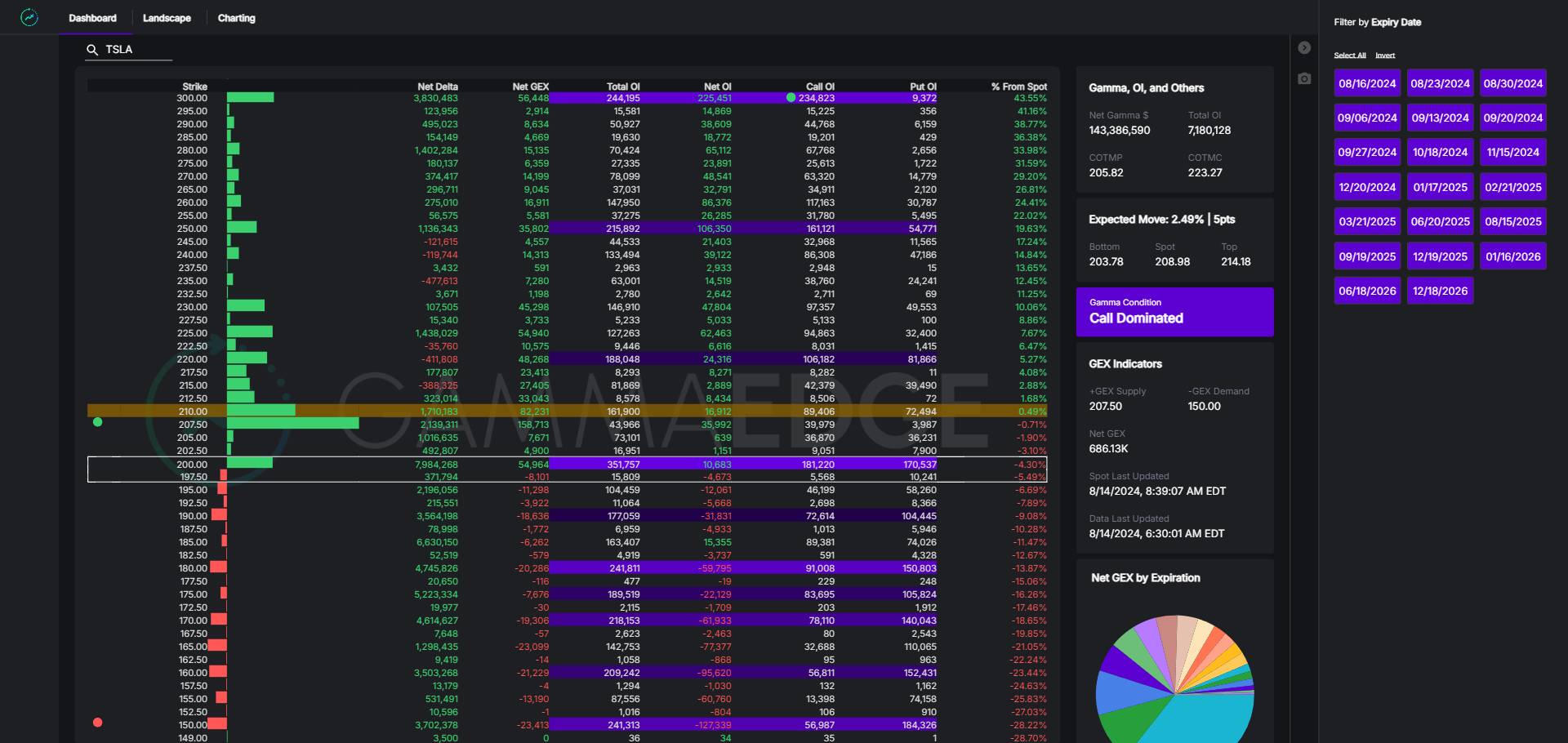Click the green dot beside strike 207.50

tap(98, 422)
